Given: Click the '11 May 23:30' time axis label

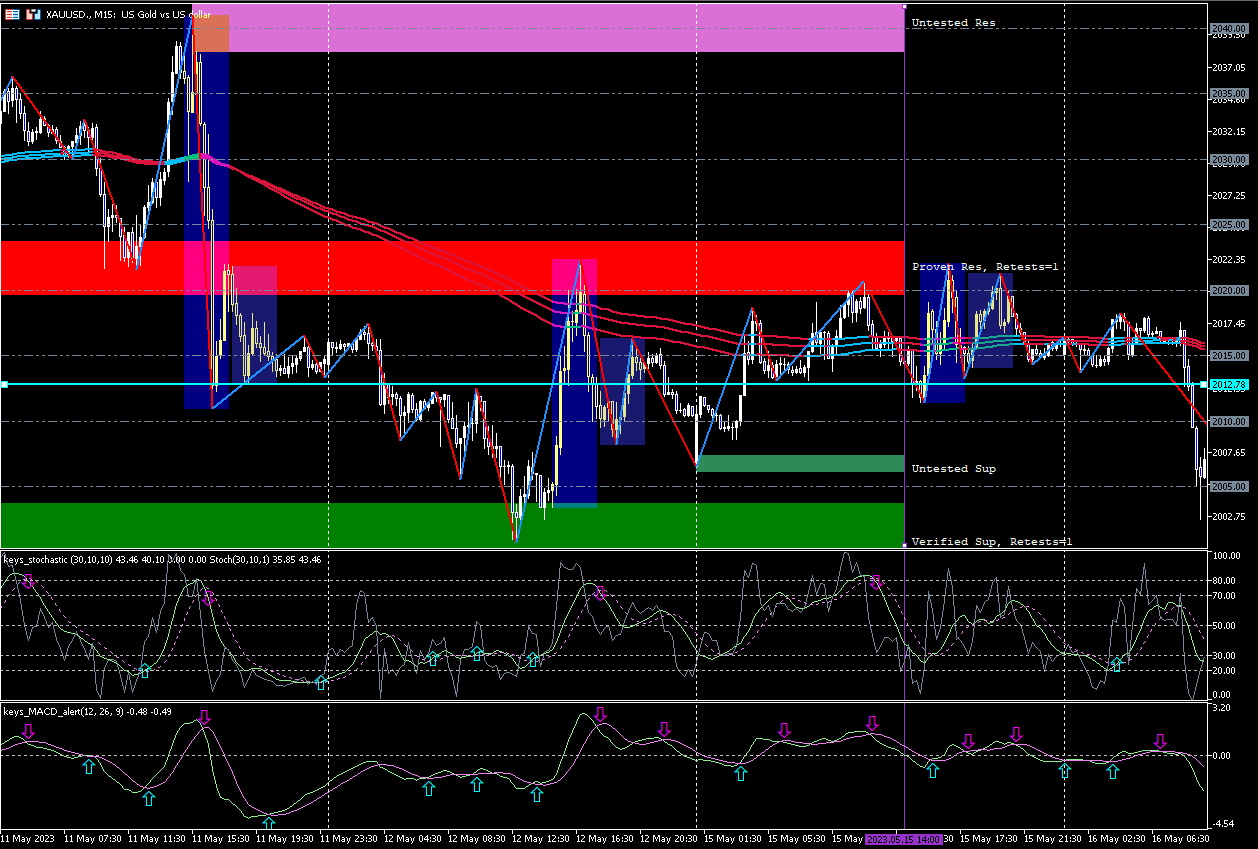Looking at the screenshot, I should tap(349, 839).
